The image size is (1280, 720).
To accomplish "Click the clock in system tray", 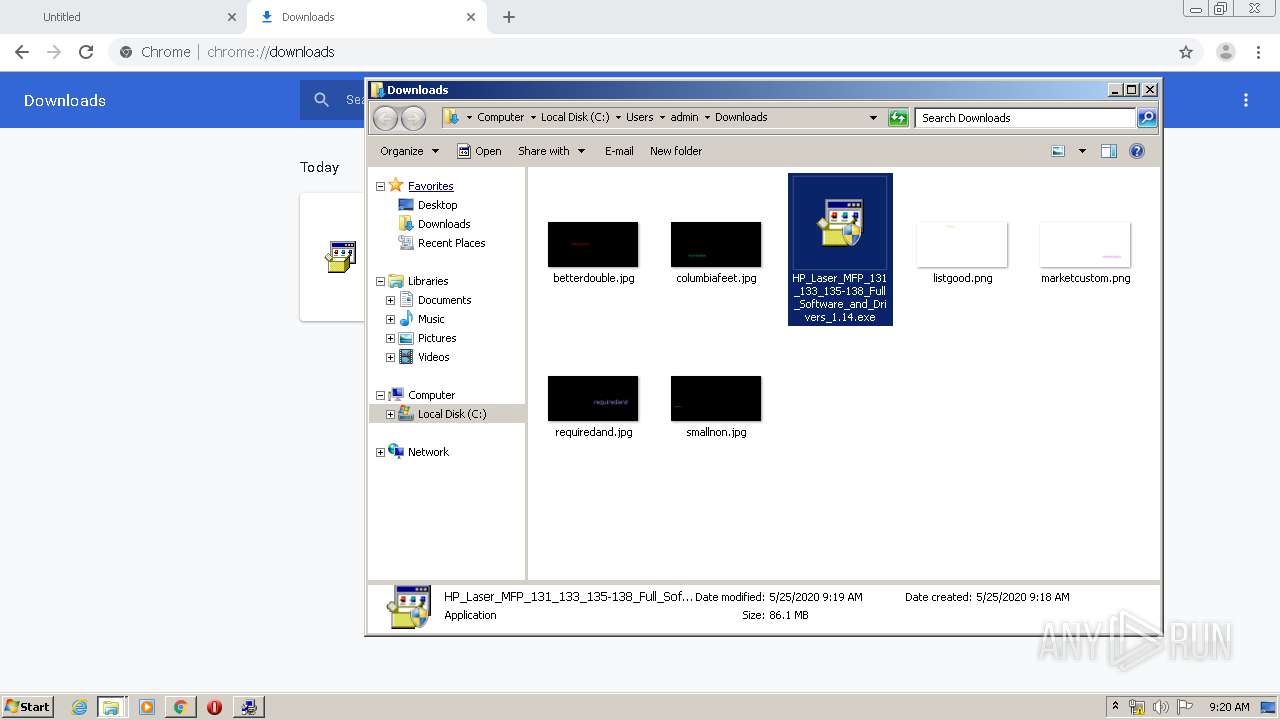I will 1229,707.
